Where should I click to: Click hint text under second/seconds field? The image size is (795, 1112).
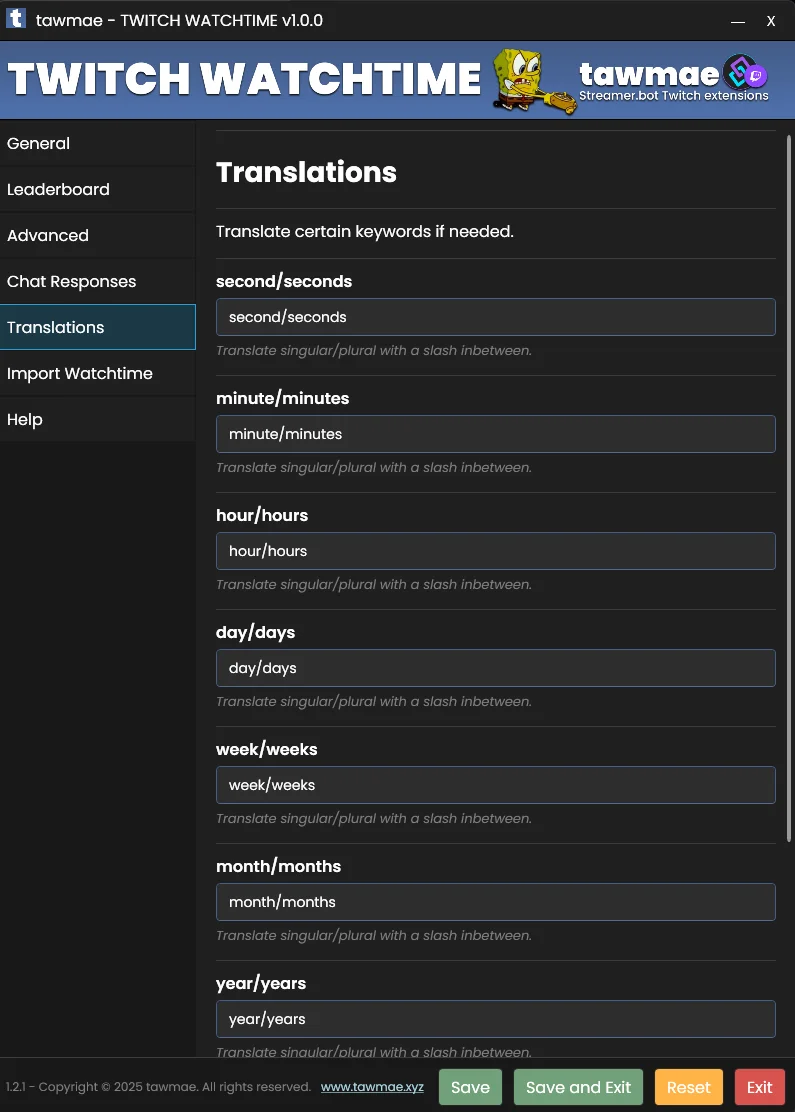(x=374, y=350)
